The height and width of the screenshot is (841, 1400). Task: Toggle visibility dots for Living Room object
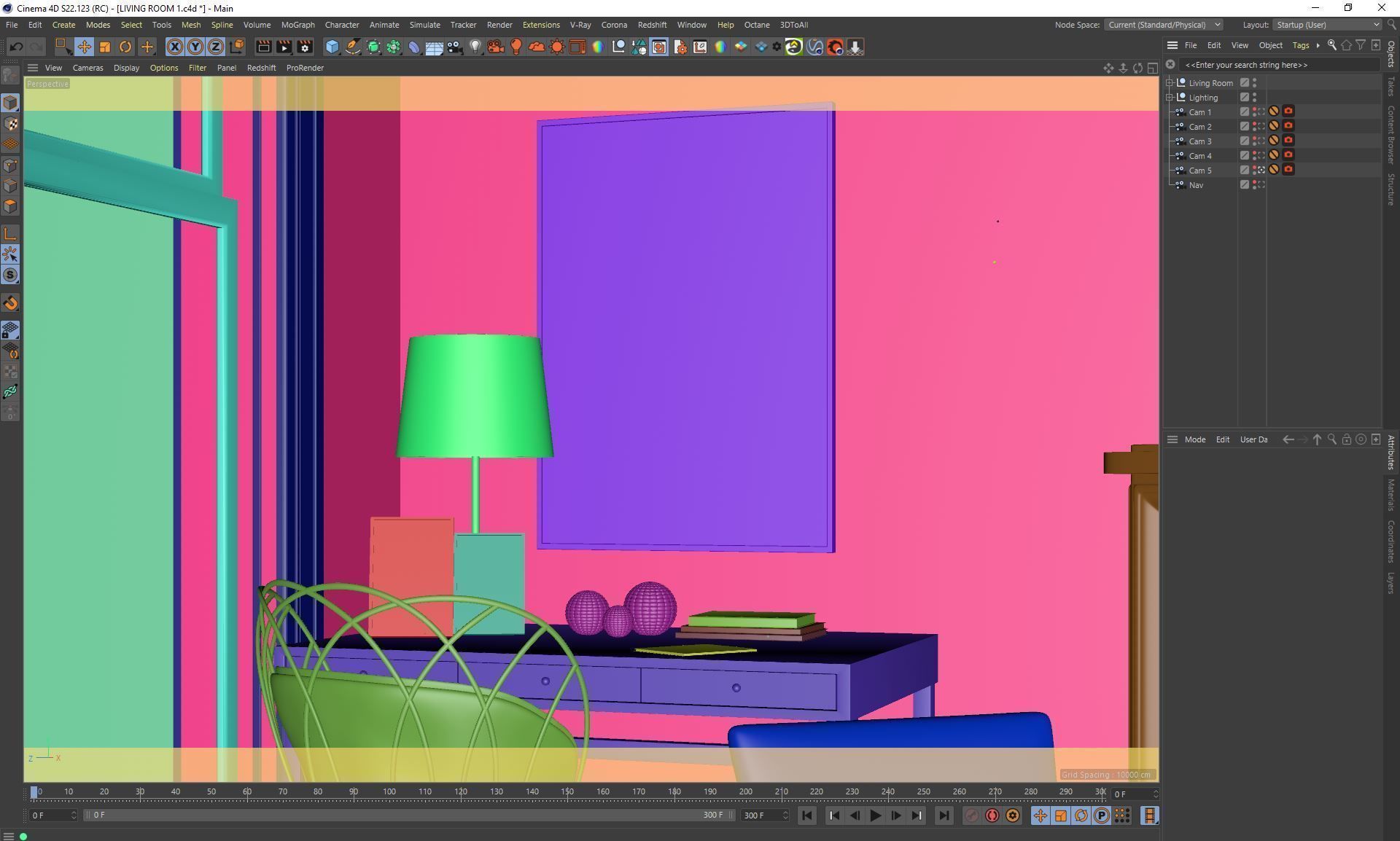point(1254,83)
